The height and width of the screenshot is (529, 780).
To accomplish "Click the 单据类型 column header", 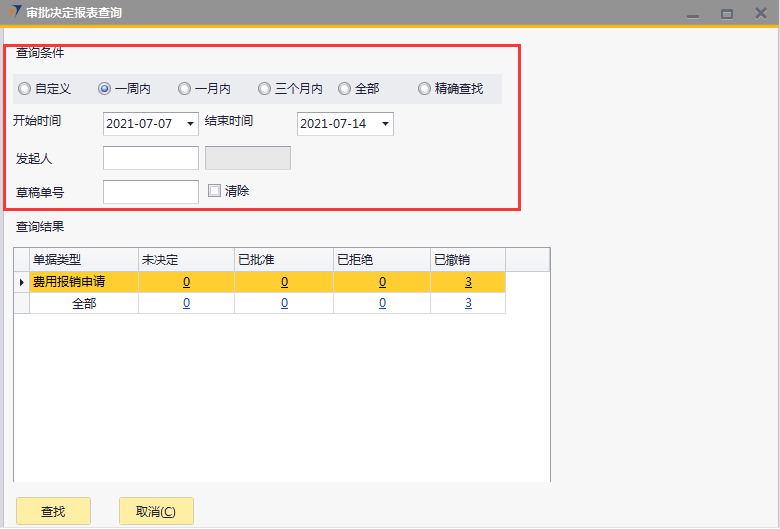I will tap(84, 260).
